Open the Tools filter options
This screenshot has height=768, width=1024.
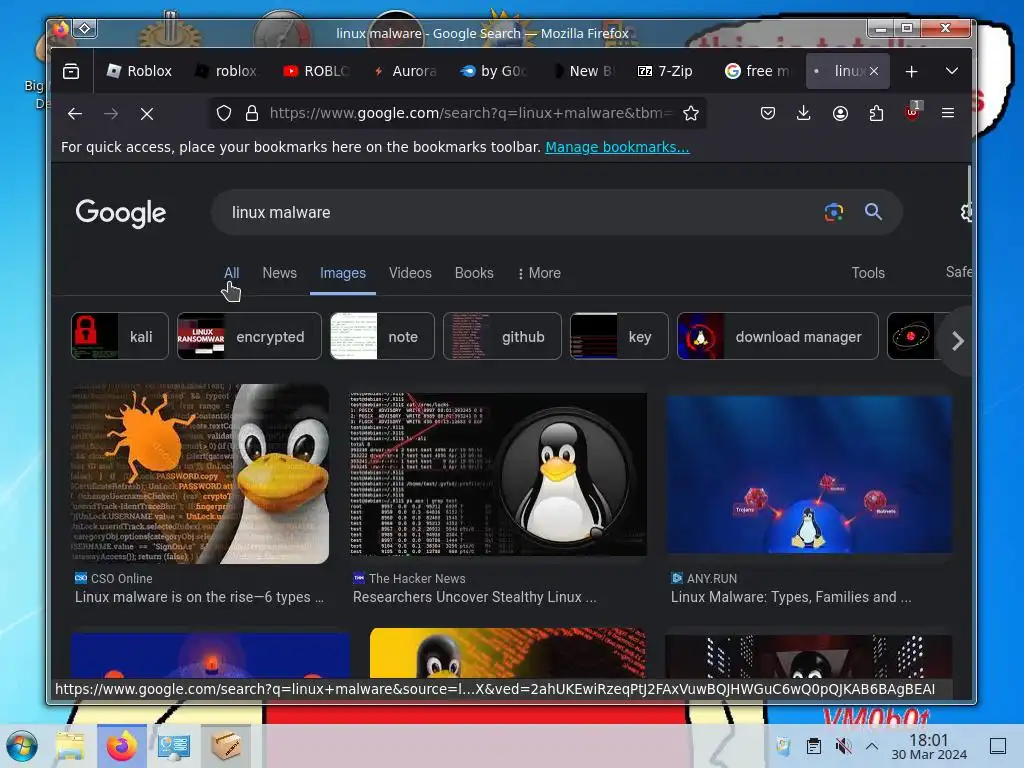tap(868, 273)
